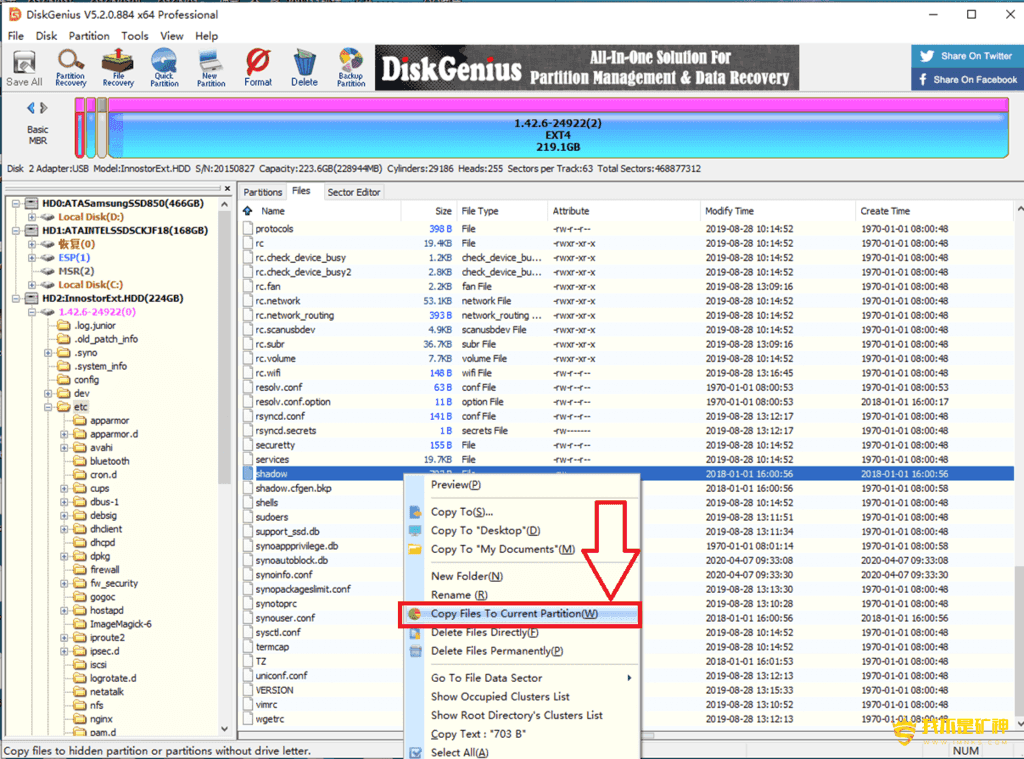Tick the checkbox for services file
The height and width of the screenshot is (759, 1024).
(248, 459)
